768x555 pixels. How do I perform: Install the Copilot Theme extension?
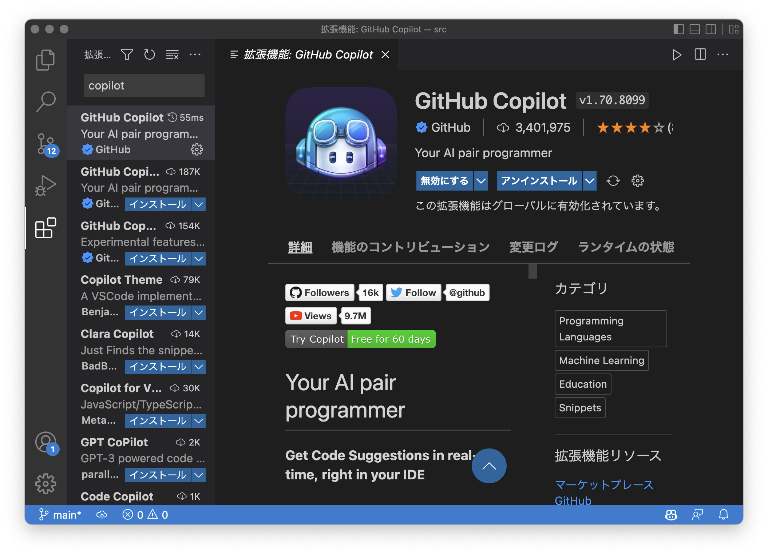[x=158, y=313]
